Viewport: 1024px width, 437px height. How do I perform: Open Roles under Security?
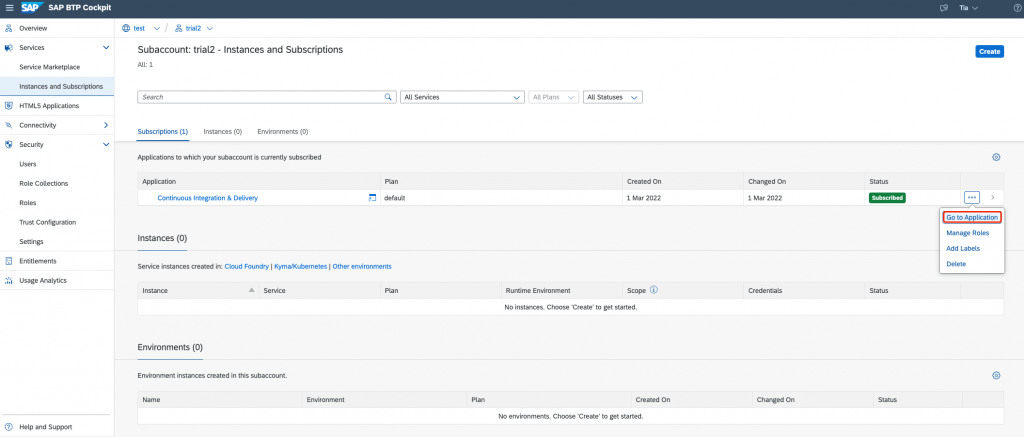(x=27, y=202)
